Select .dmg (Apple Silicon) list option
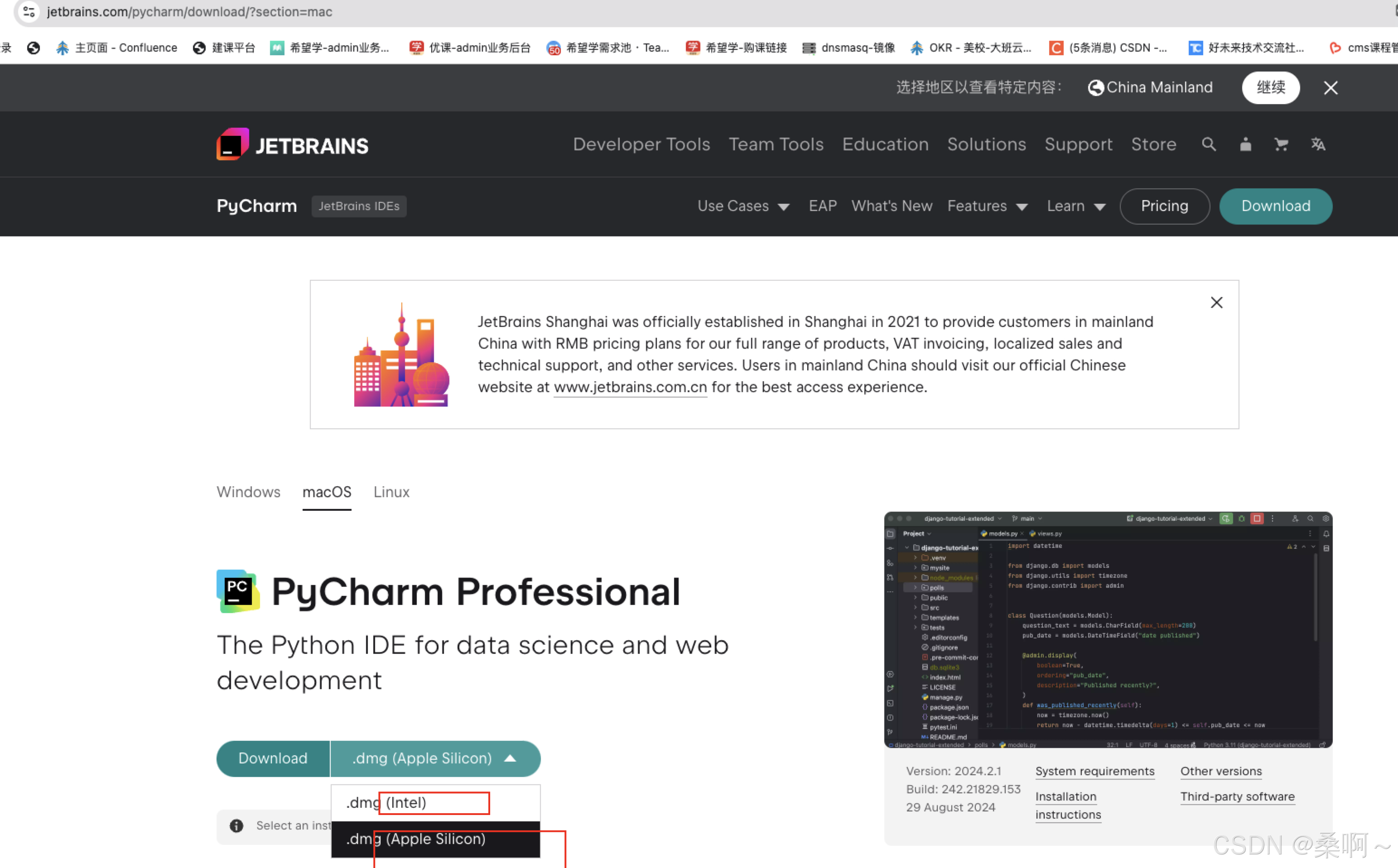The image size is (1398, 868). [435, 839]
